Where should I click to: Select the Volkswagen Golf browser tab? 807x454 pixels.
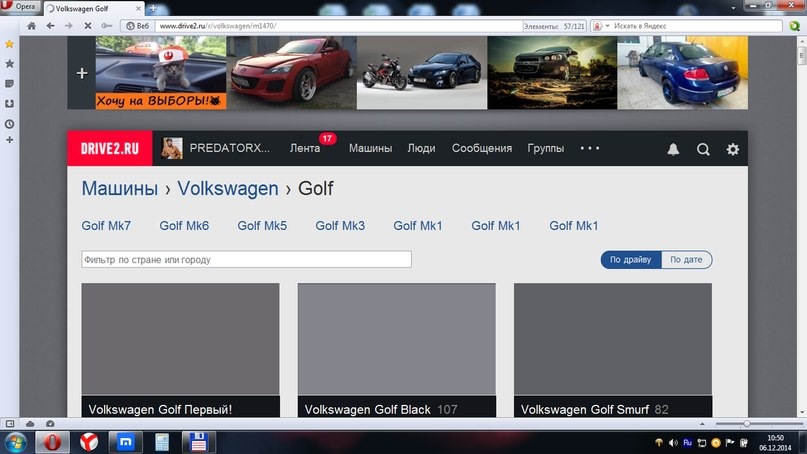click(94, 8)
